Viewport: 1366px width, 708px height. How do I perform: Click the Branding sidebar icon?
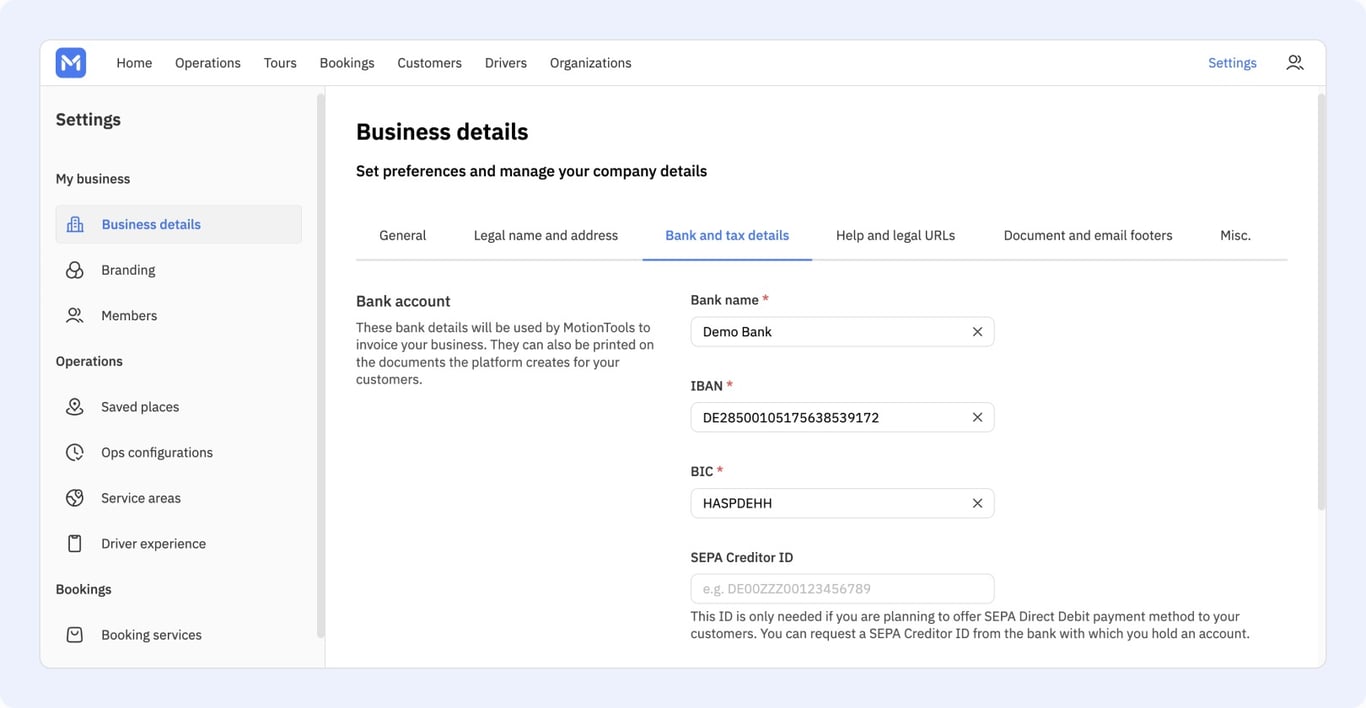[75, 270]
